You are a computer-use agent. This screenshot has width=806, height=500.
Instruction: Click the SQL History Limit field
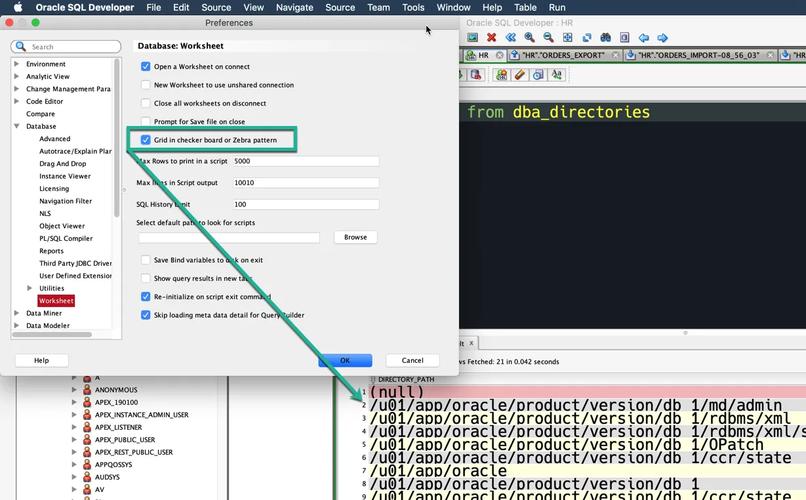(306, 204)
